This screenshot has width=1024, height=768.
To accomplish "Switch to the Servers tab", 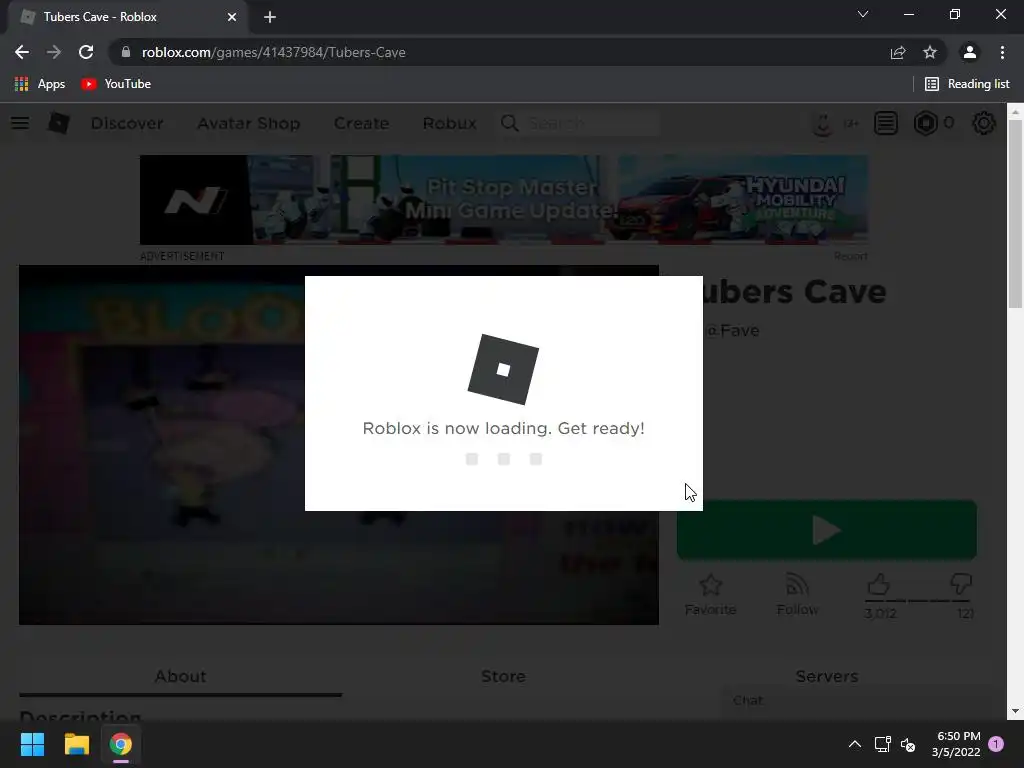I will [x=827, y=677].
